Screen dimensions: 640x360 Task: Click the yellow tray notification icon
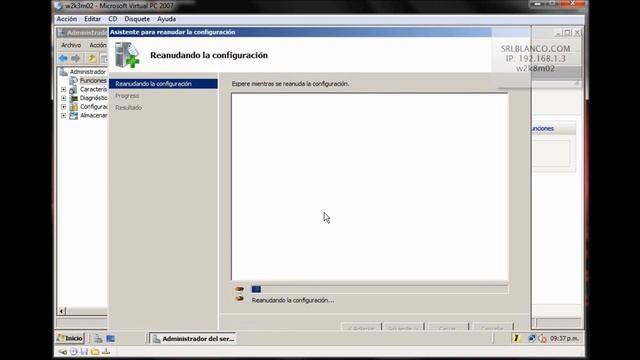(516, 338)
